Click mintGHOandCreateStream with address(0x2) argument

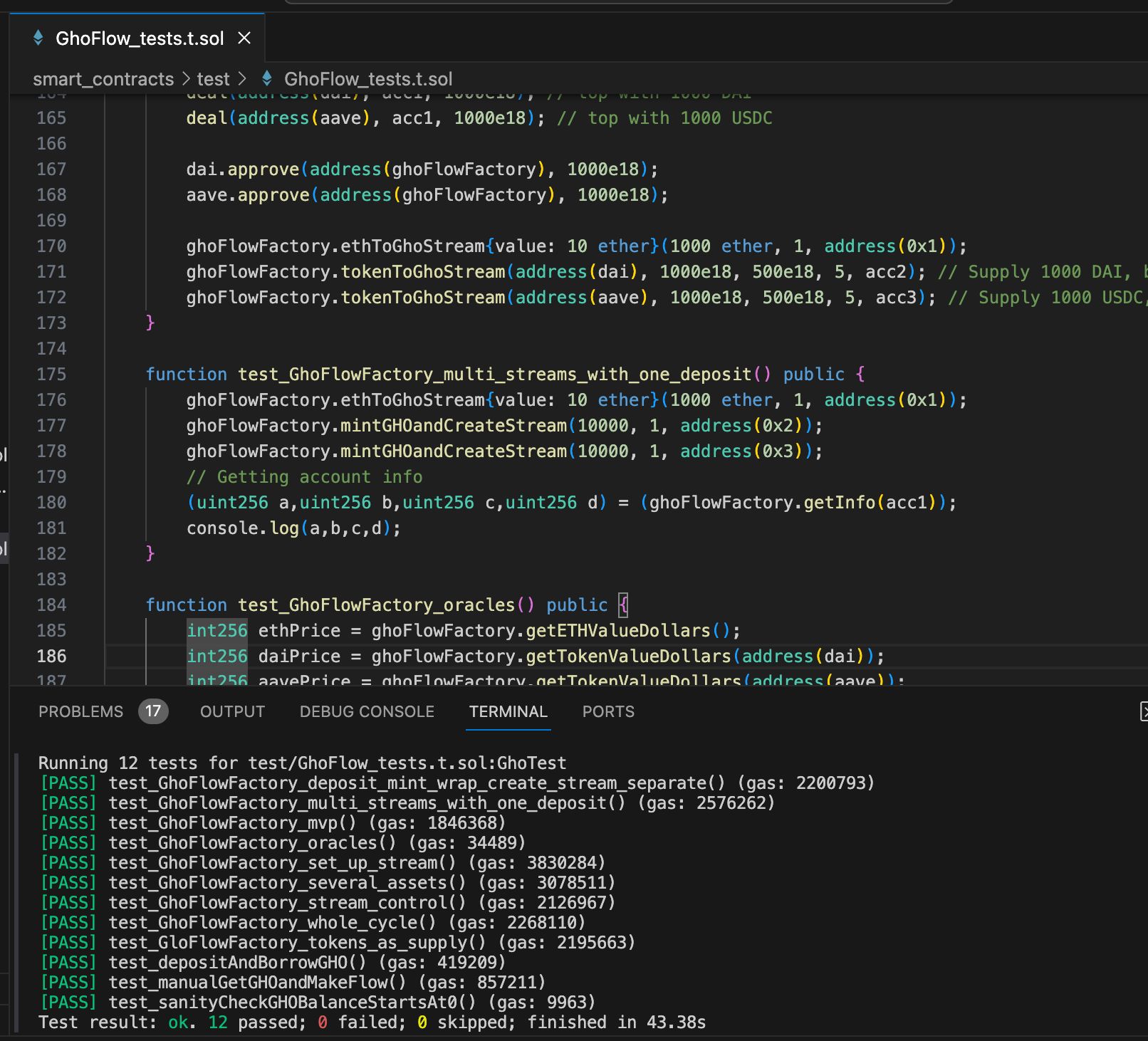tap(504, 426)
